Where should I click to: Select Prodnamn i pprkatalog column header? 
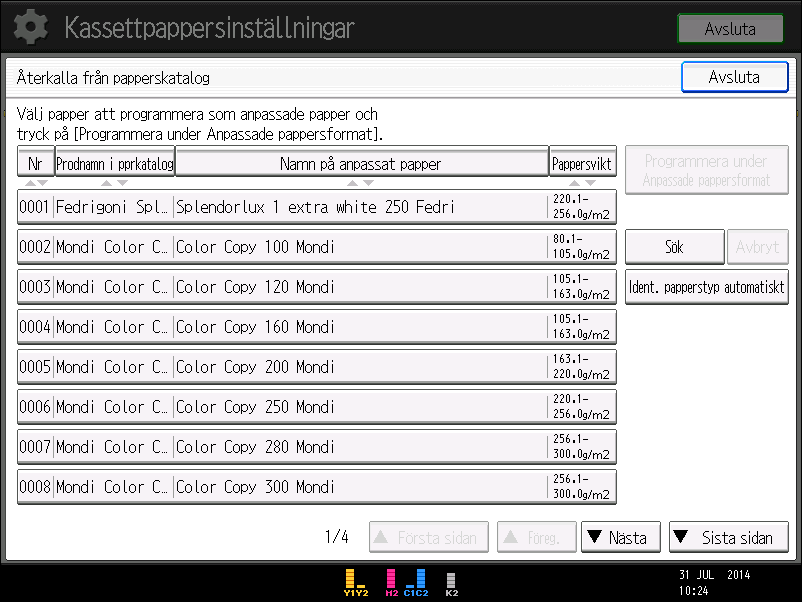pos(115,163)
